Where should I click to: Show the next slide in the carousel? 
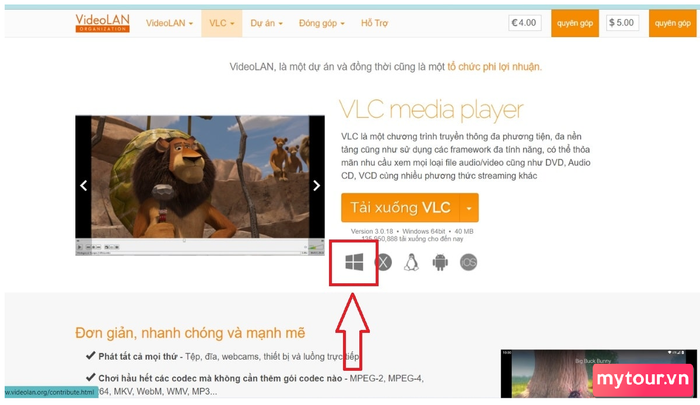point(316,185)
